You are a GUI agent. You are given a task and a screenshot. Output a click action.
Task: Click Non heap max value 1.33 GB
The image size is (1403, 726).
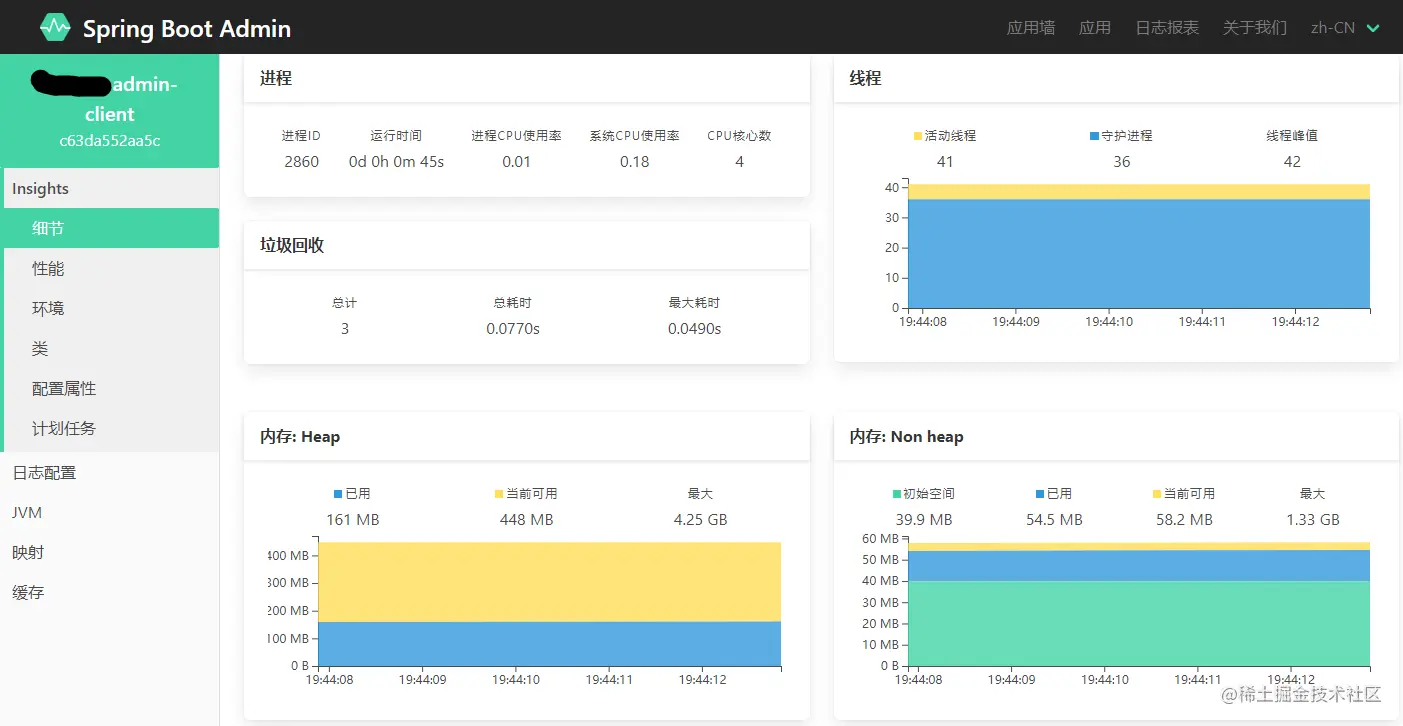1313,520
